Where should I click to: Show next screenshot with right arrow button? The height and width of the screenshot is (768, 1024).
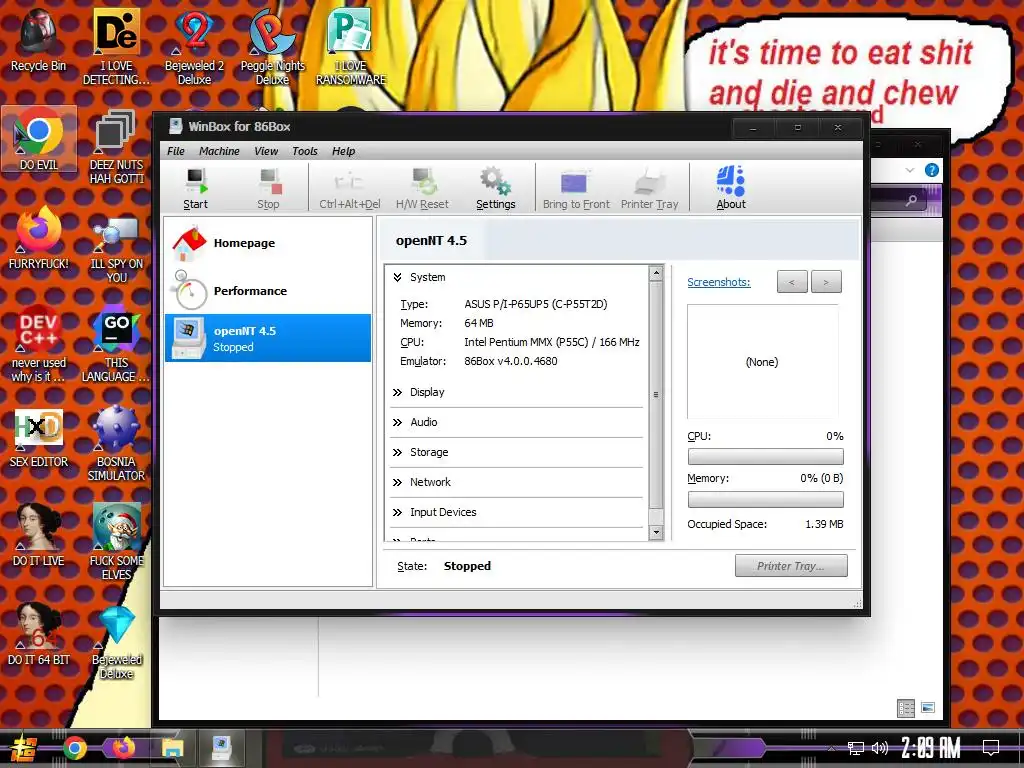(826, 282)
